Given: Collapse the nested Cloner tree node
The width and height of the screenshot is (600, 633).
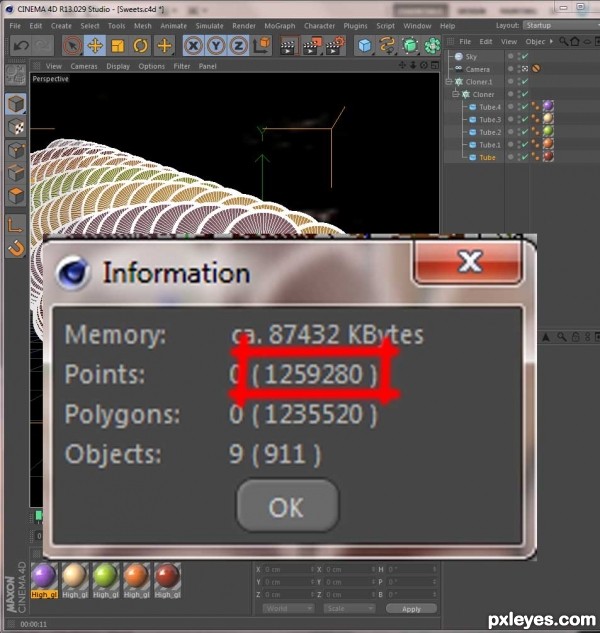Looking at the screenshot, I should point(456,94).
